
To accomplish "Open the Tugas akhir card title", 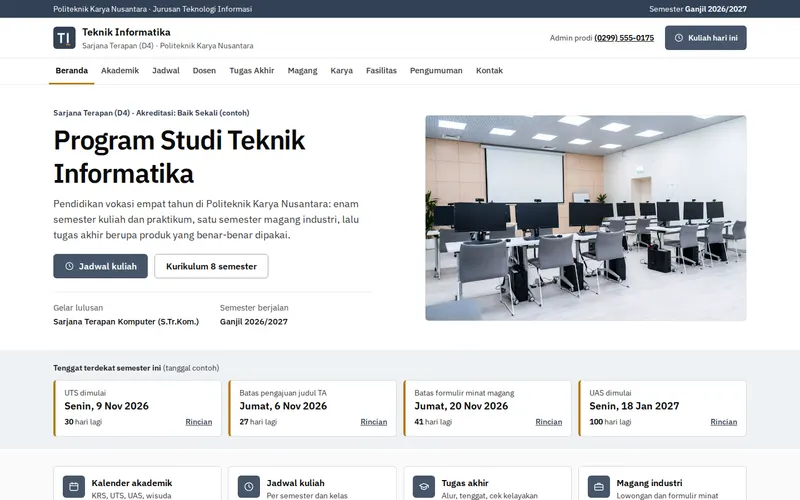I will pos(465,483).
